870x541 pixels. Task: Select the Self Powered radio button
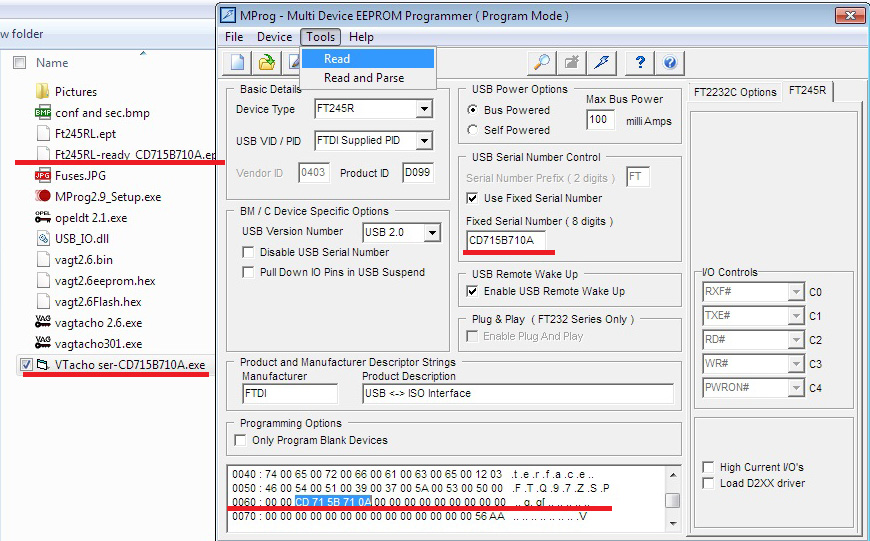(x=474, y=130)
